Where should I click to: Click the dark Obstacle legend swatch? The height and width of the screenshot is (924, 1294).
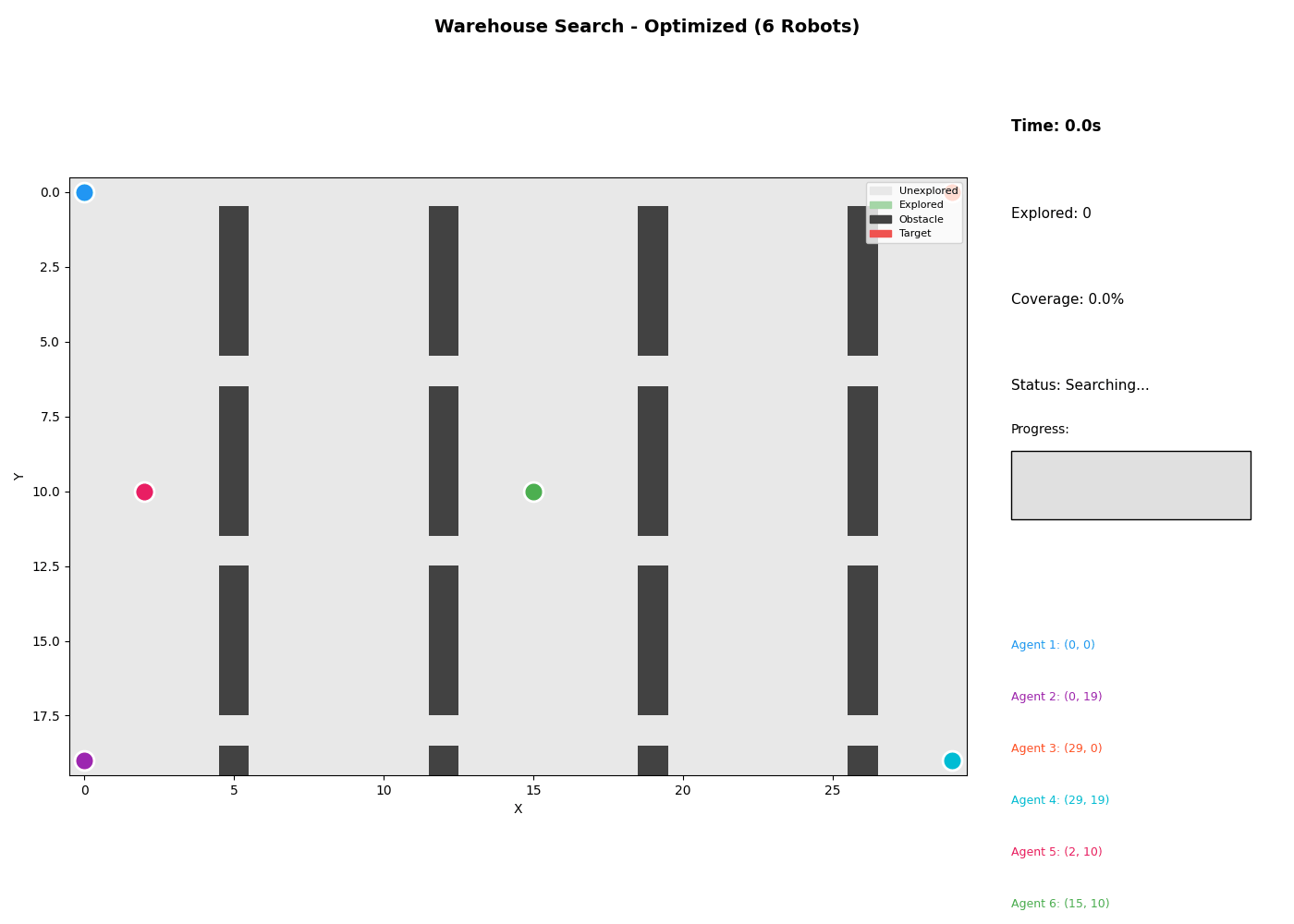point(881,220)
